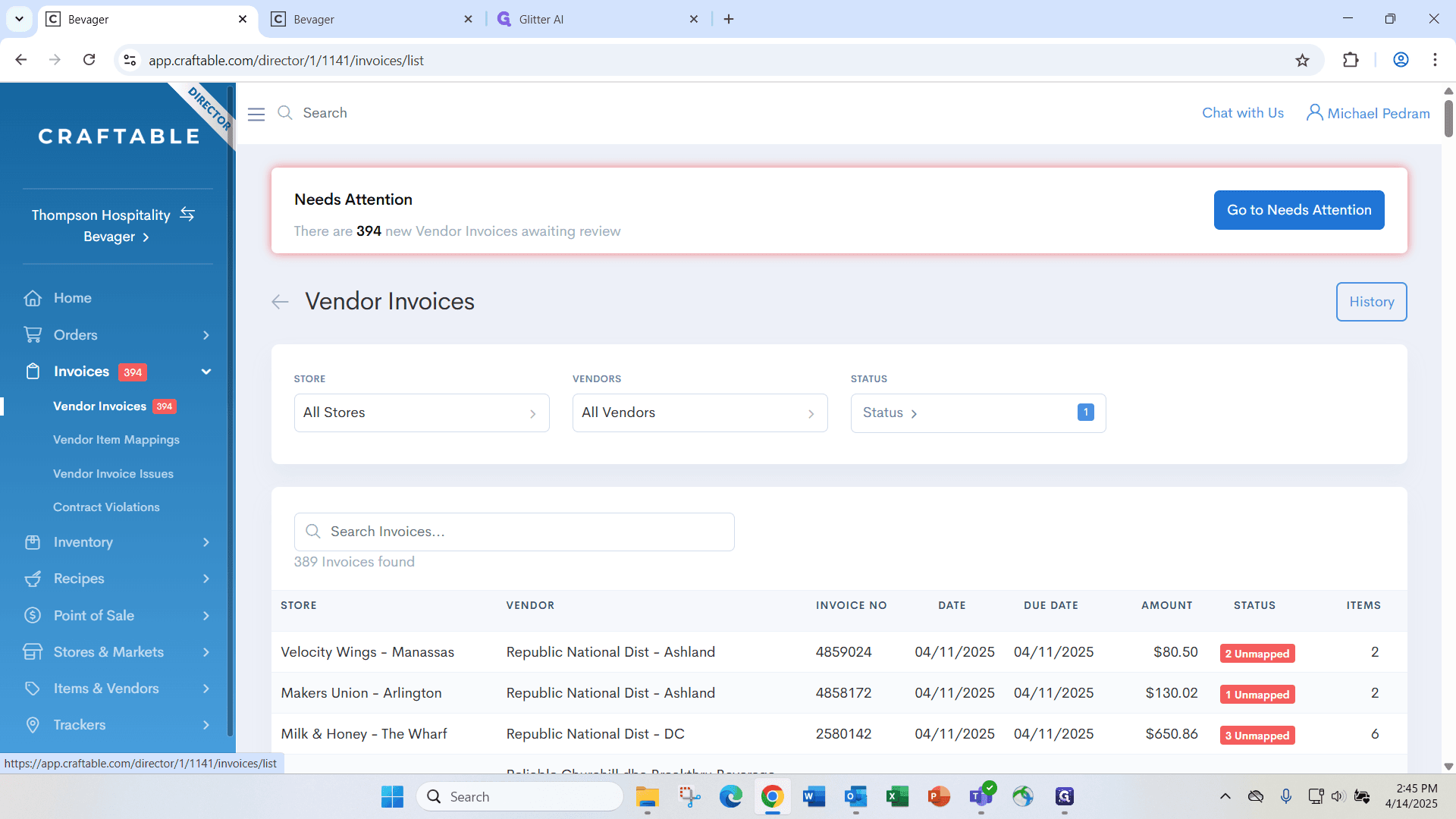The height and width of the screenshot is (819, 1456).
Task: Click the Invoices clipboard icon
Action: [33, 372]
